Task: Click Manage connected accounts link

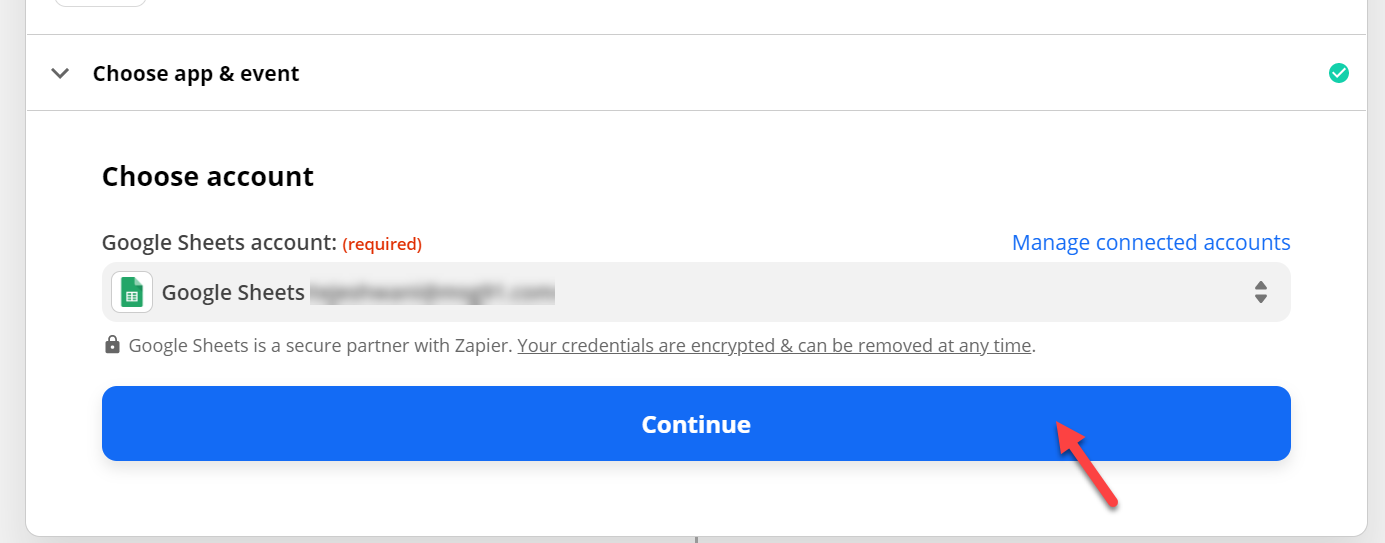Action: click(1151, 243)
